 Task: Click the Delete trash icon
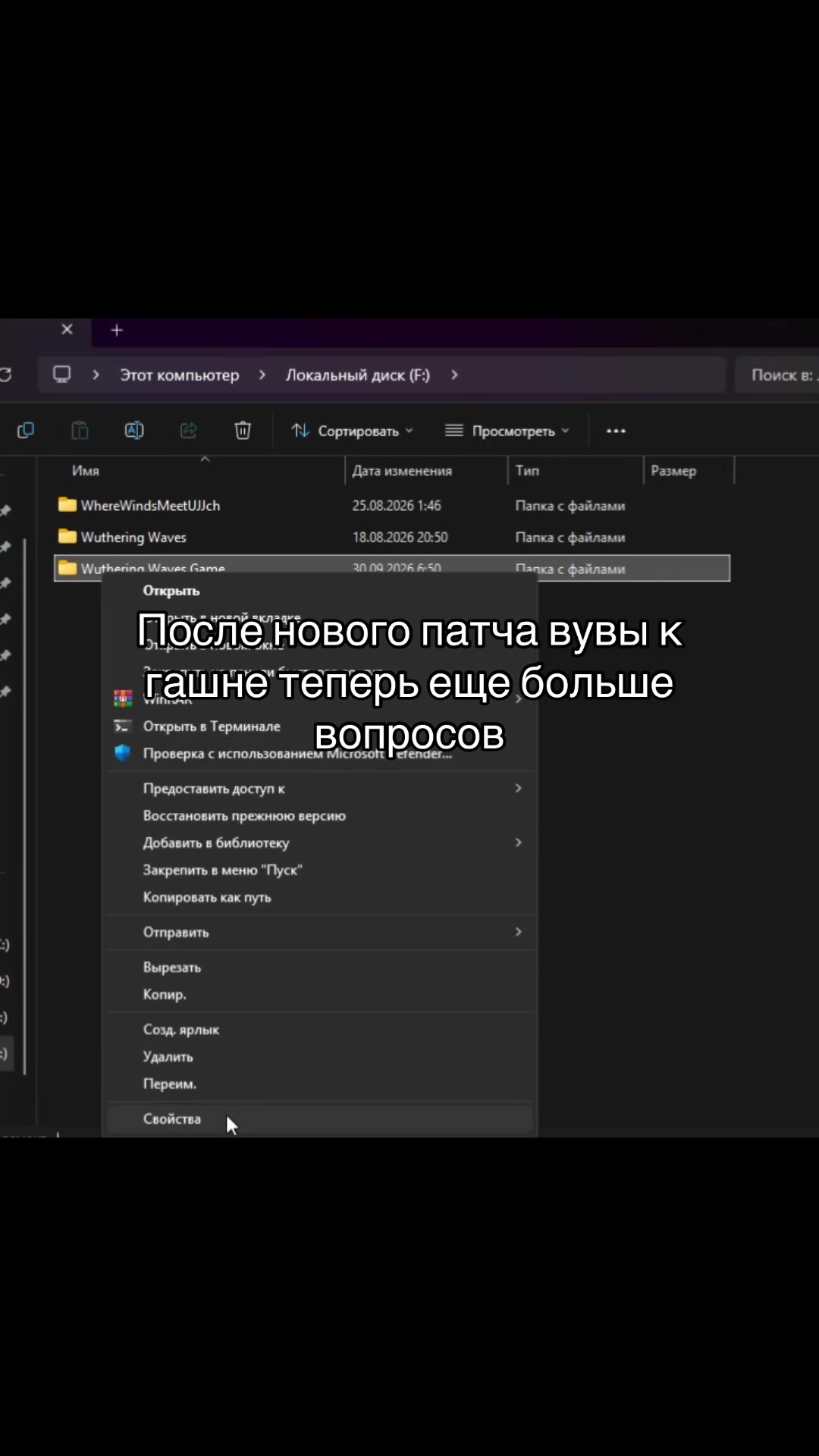243,431
